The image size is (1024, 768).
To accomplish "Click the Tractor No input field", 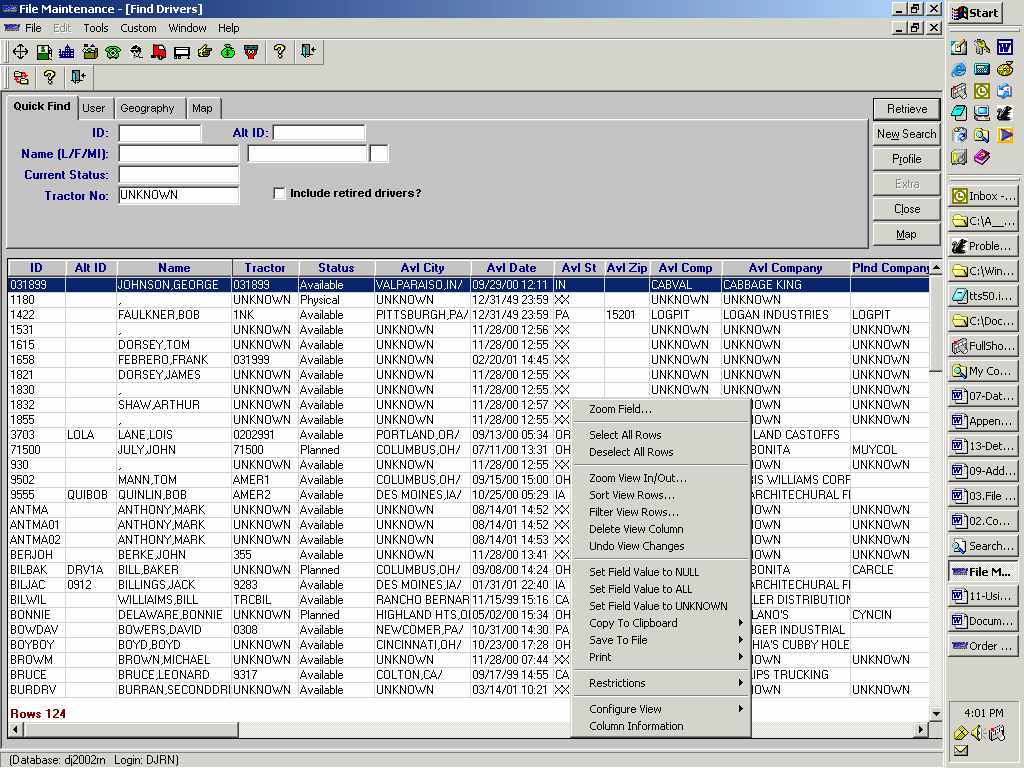I will [178, 195].
